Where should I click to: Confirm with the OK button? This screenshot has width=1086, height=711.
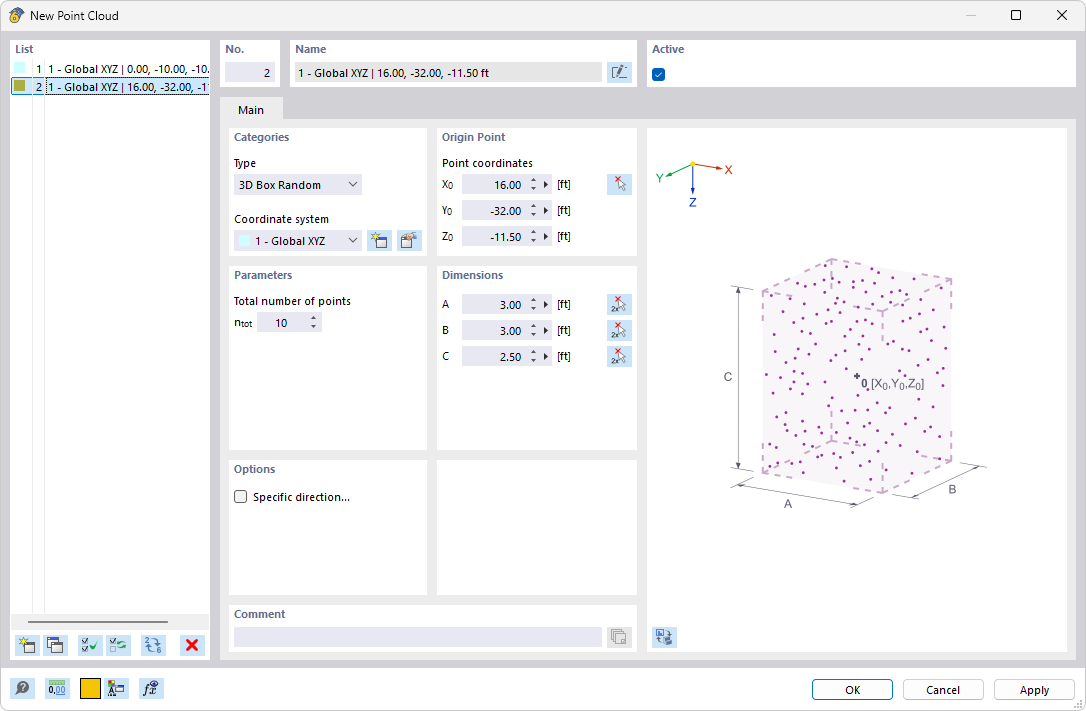(x=852, y=690)
